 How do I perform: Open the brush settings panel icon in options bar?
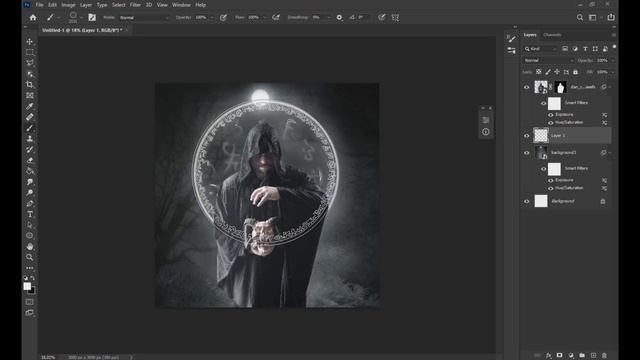[x=92, y=18]
